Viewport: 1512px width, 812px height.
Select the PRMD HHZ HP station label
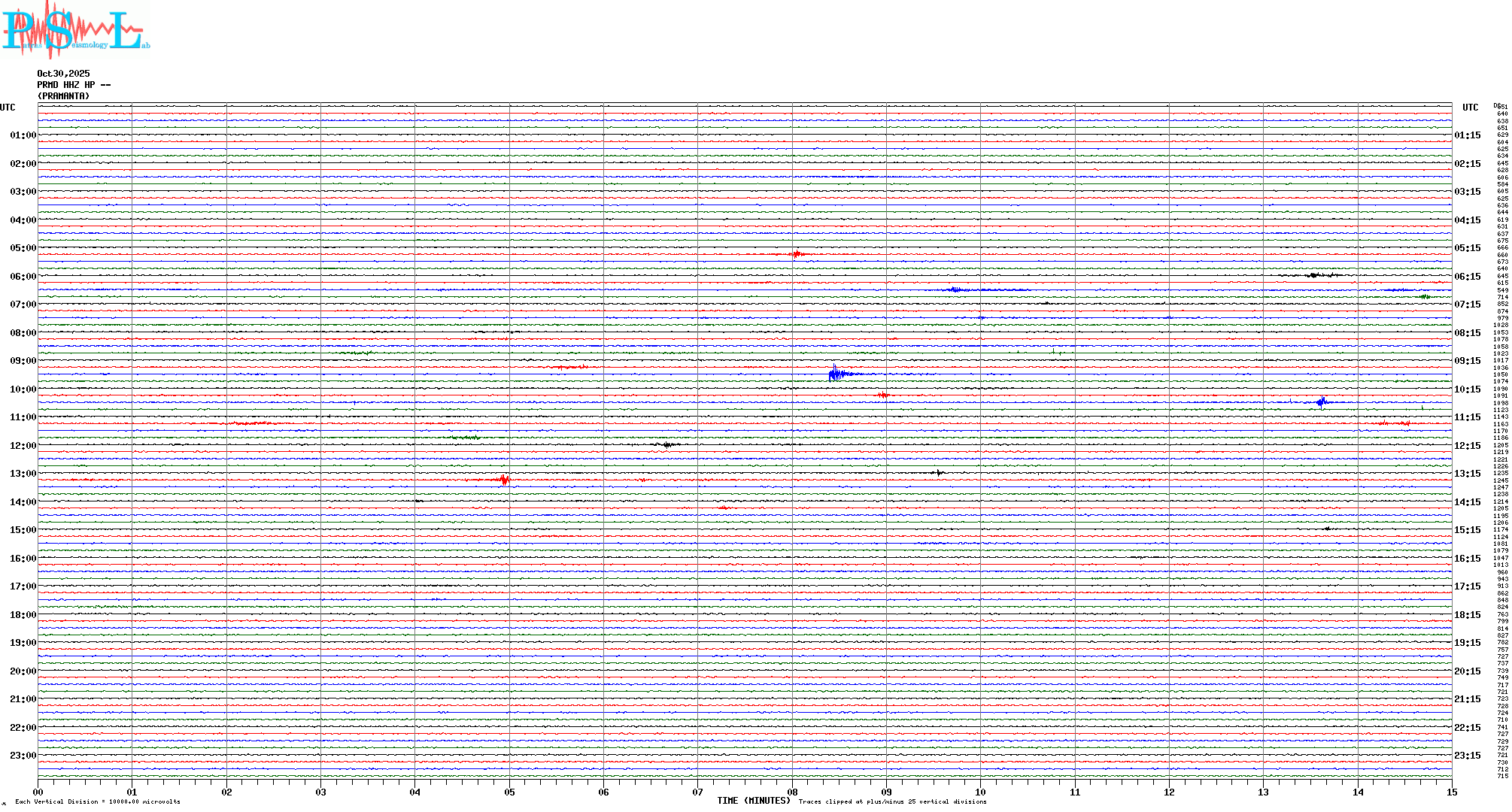pos(73,85)
